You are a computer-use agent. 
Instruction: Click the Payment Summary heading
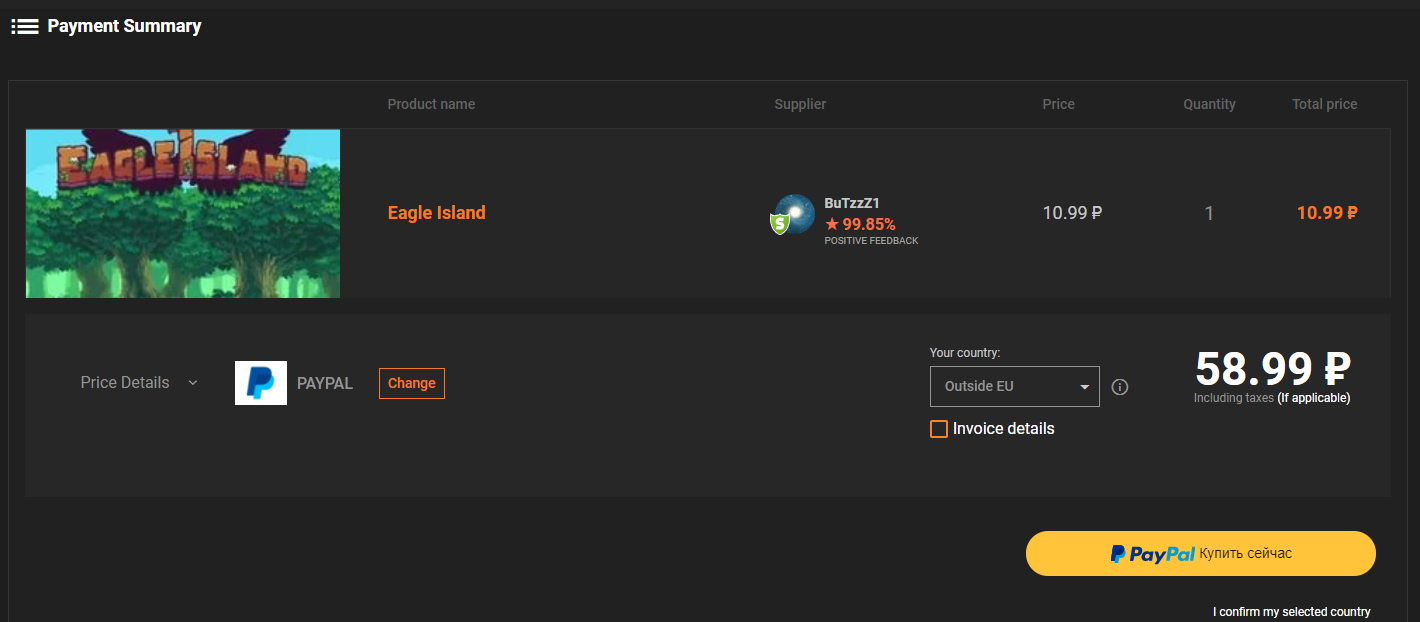124,27
